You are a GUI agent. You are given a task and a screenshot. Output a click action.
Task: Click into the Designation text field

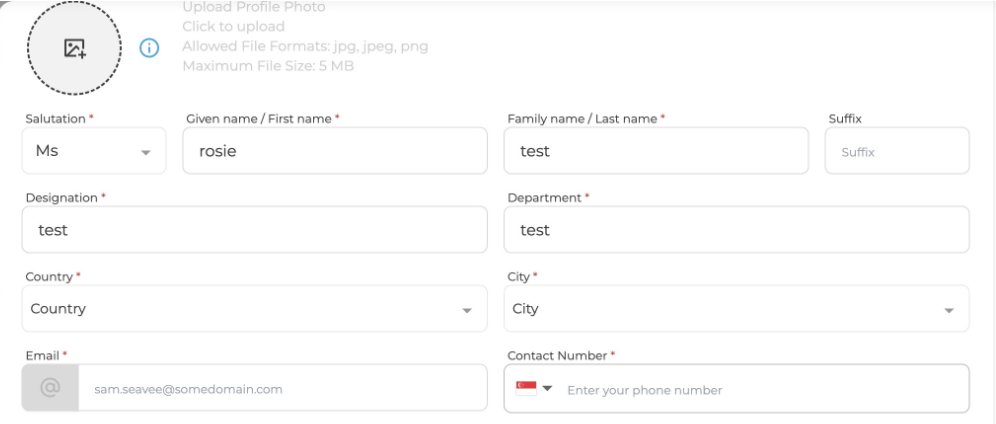point(255,230)
